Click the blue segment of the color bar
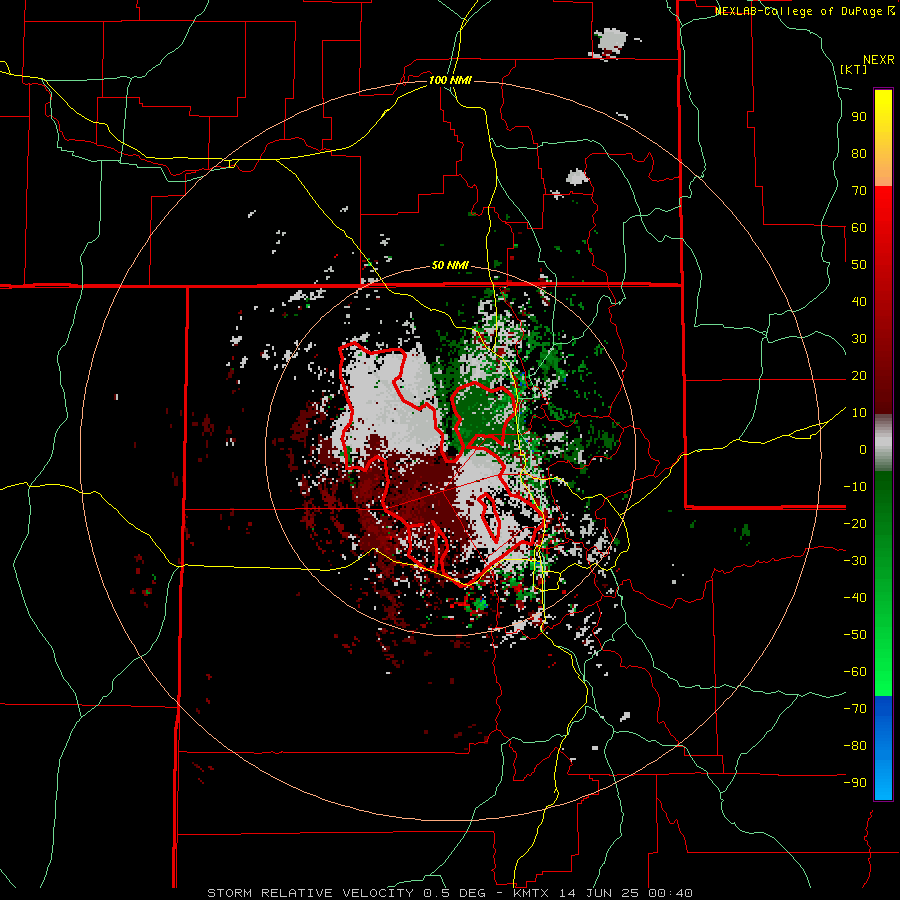This screenshot has height=900, width=900. (883, 748)
